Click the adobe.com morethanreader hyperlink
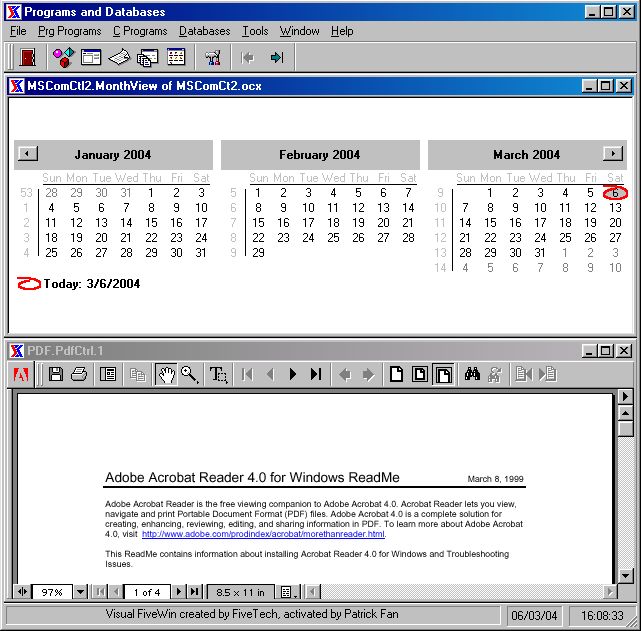Screen dimensions: 641x631 point(263,534)
